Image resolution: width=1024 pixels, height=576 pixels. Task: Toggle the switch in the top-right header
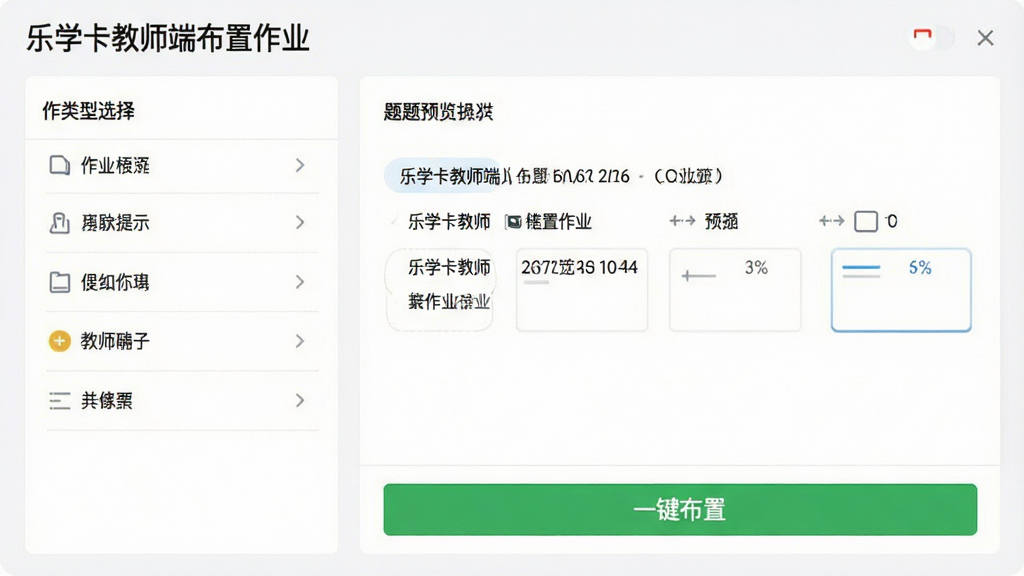pos(933,38)
